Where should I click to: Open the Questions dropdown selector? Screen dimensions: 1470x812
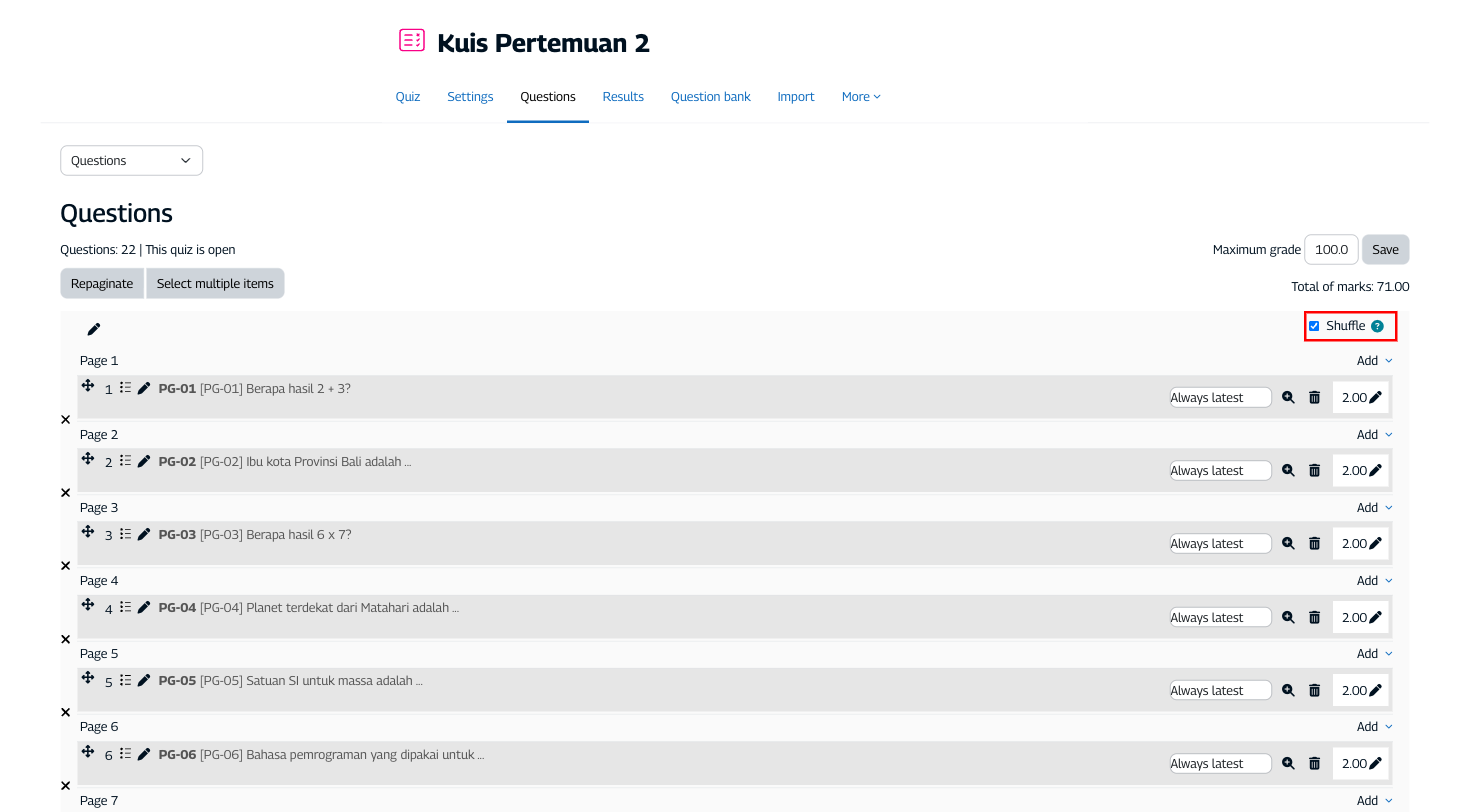131,161
